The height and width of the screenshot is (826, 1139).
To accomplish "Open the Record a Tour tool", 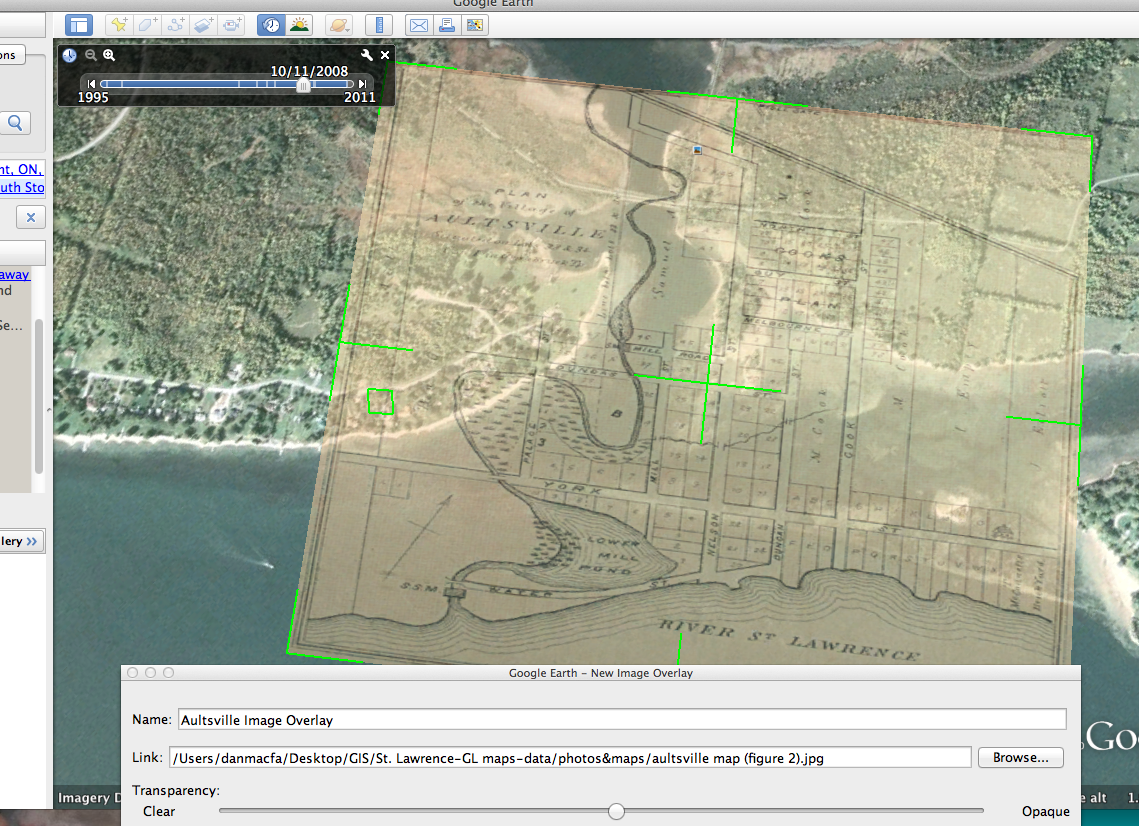I will coord(231,24).
